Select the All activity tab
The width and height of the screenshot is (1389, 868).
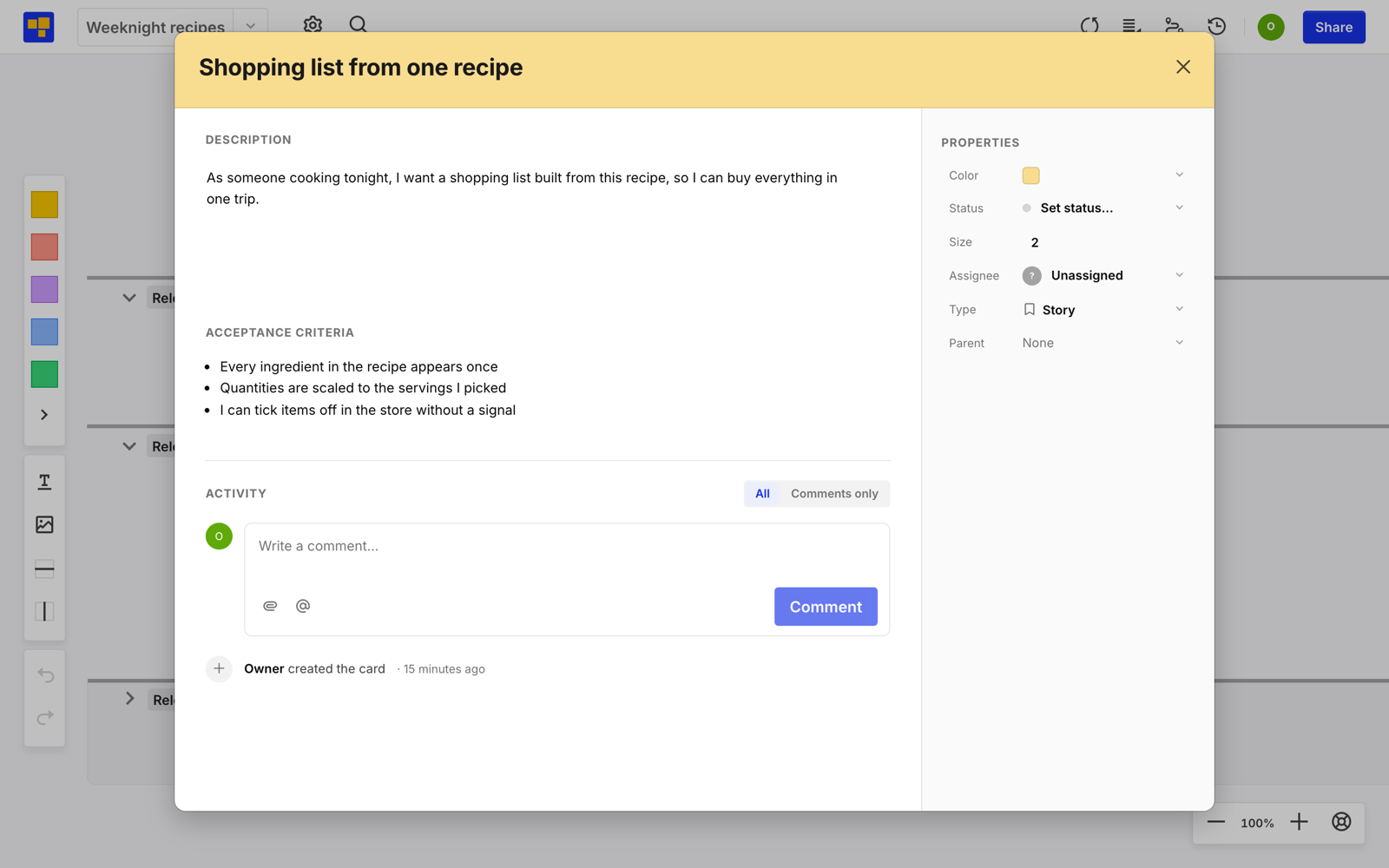coord(762,494)
